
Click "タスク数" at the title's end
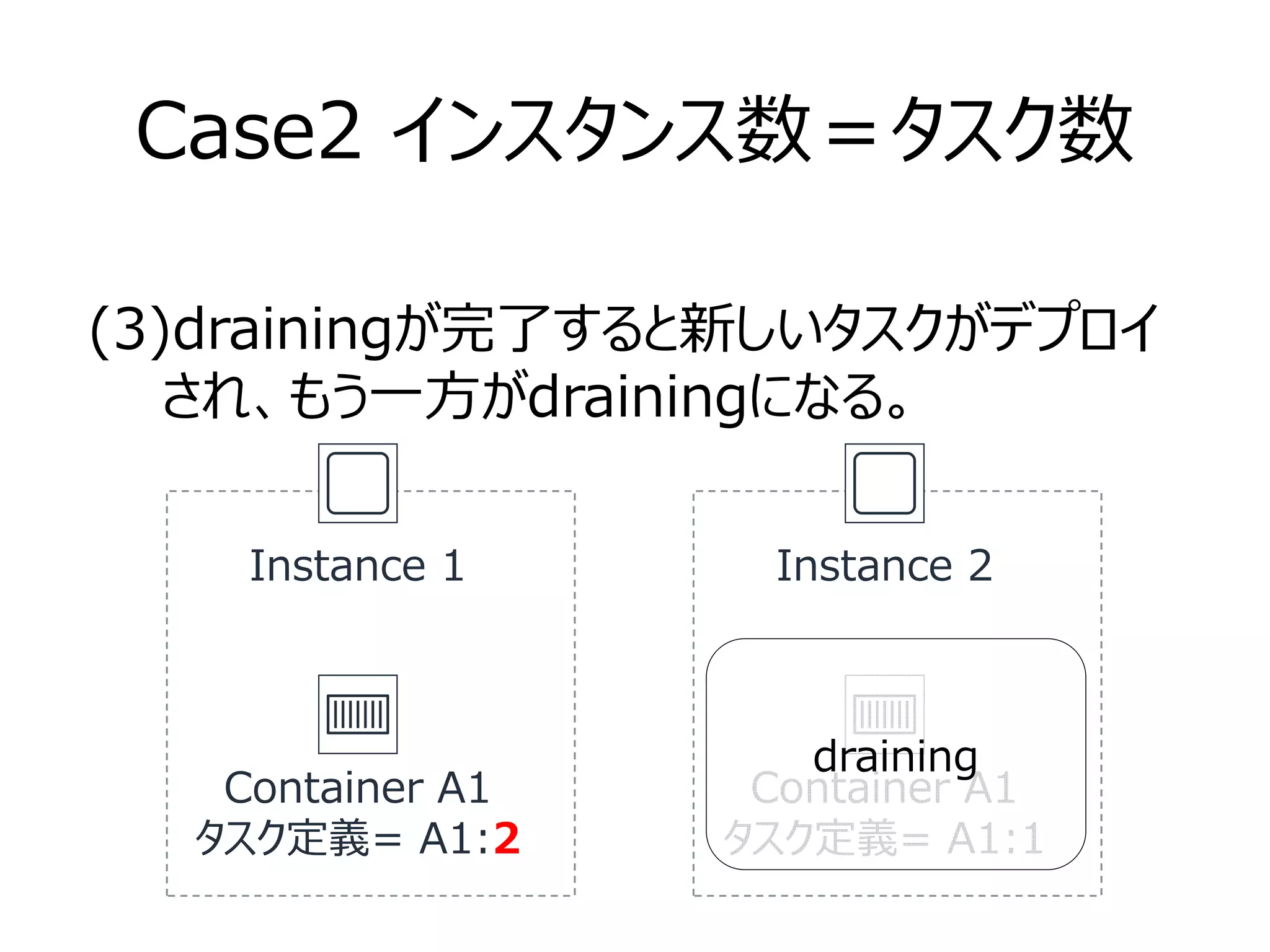pos(1011,130)
